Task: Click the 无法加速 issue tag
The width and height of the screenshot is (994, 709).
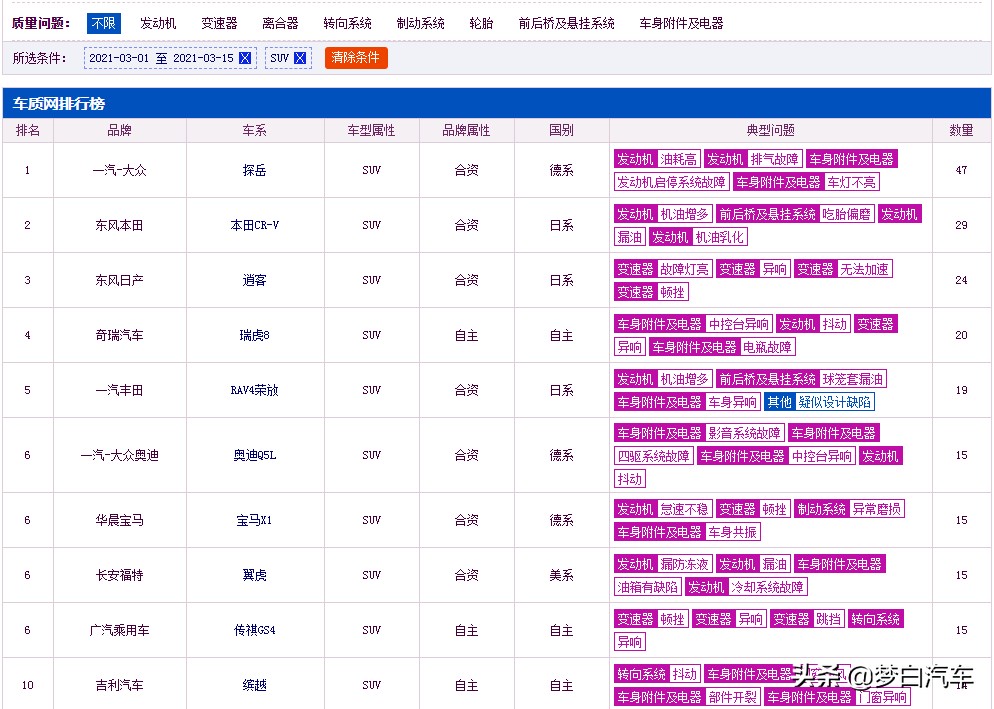Action: 864,270
